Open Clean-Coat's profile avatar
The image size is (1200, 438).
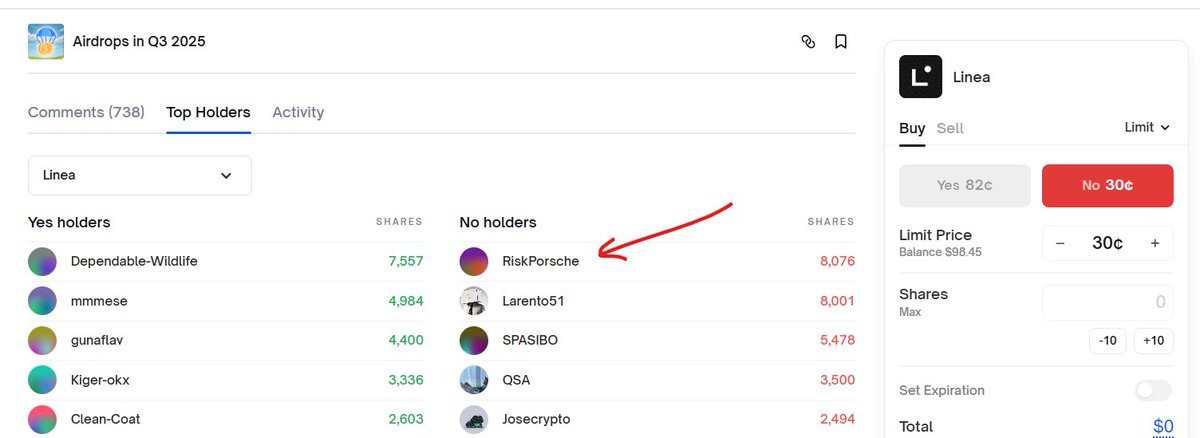43,419
